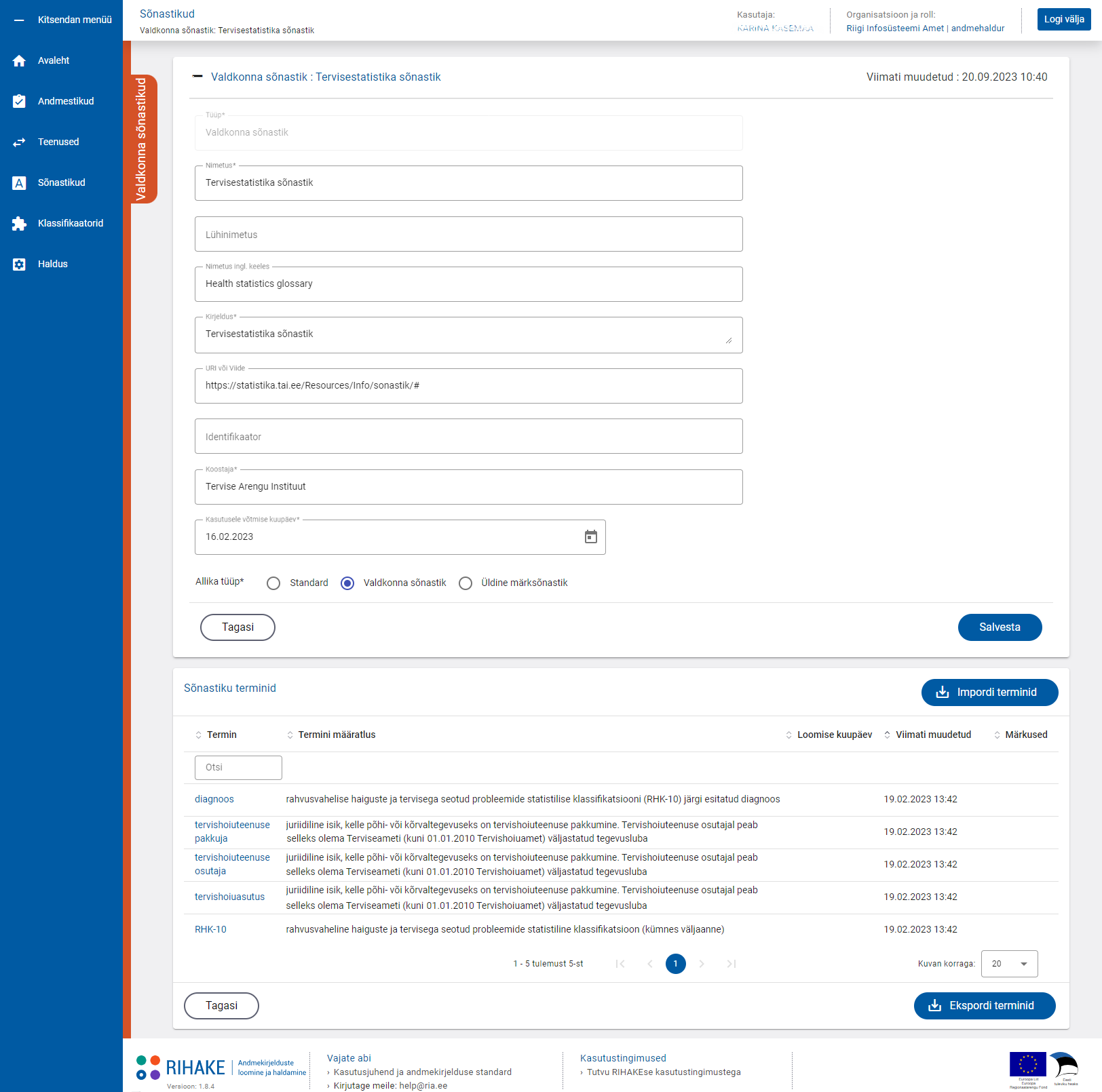The height and width of the screenshot is (1092, 1102).
Task: Select the Standard radio button
Action: coord(273,583)
